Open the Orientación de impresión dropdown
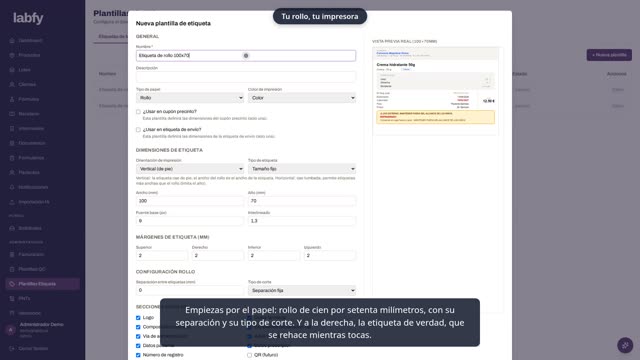The height and width of the screenshot is (360, 640). (x=190, y=169)
